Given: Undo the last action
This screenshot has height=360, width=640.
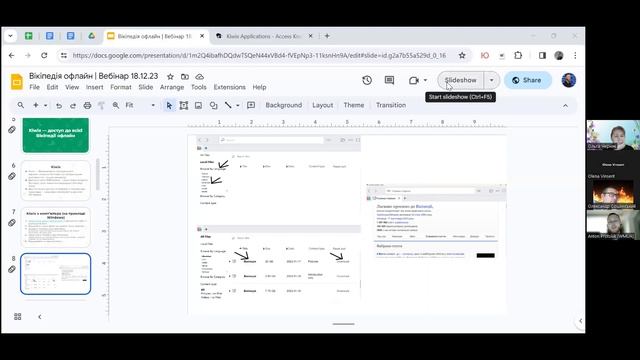Looking at the screenshot, I should tap(59, 105).
